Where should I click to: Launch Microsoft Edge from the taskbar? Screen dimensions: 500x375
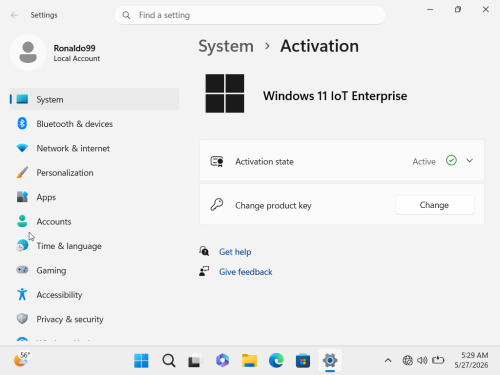click(x=276, y=360)
